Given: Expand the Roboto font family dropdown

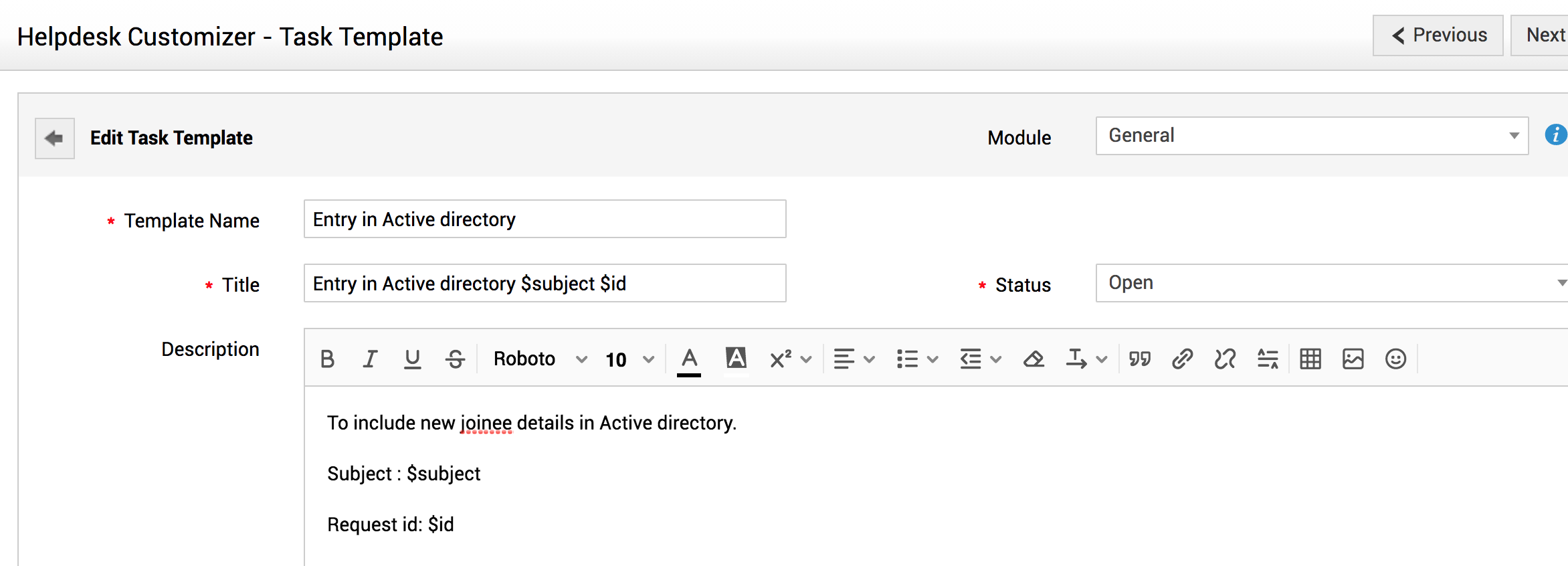Looking at the screenshot, I should (539, 359).
